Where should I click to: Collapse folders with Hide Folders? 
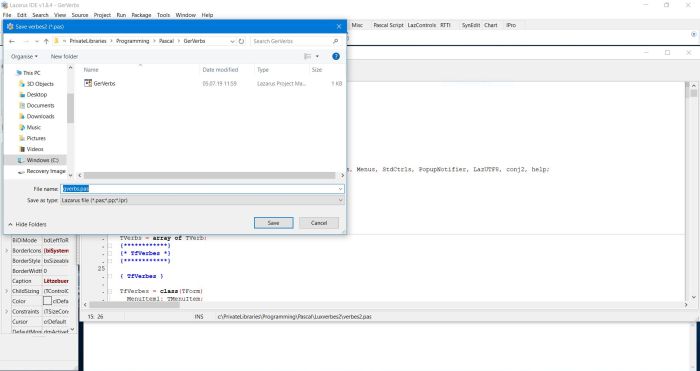tap(27, 224)
